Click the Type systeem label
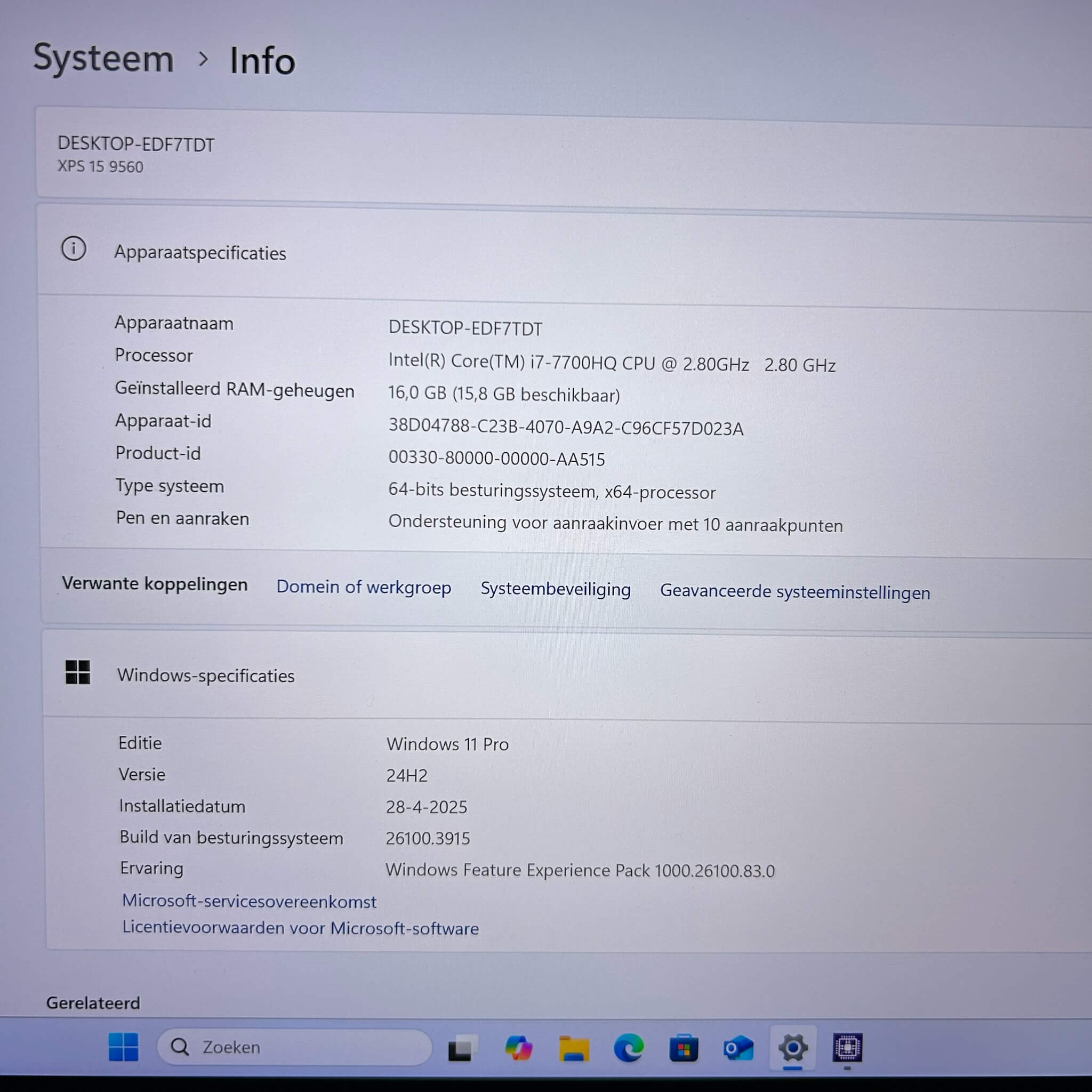The width and height of the screenshot is (1092, 1092). (x=170, y=486)
